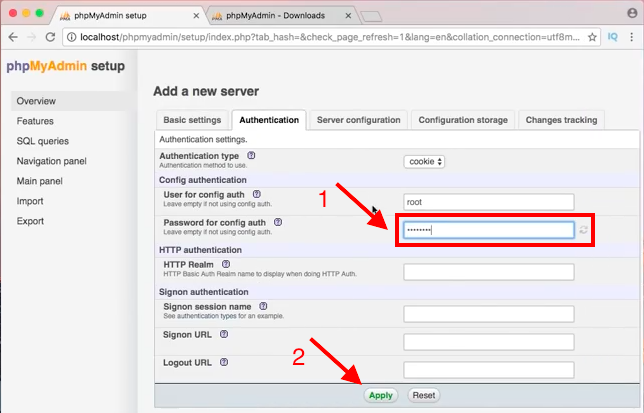Open Chrome three-dot menu
Image resolution: width=644 pixels, height=413 pixels.
(x=632, y=37)
